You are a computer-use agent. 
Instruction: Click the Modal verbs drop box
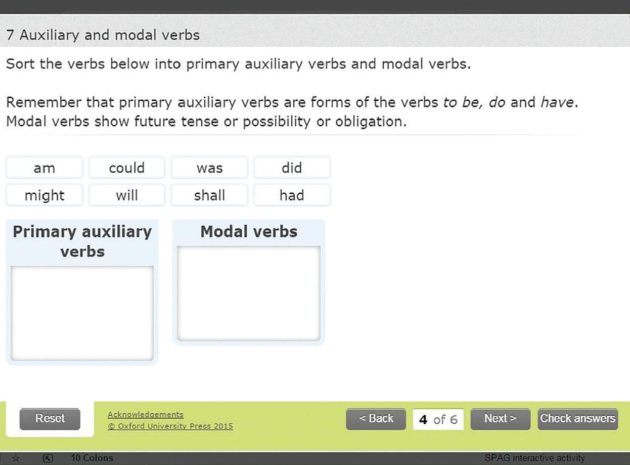[249, 293]
